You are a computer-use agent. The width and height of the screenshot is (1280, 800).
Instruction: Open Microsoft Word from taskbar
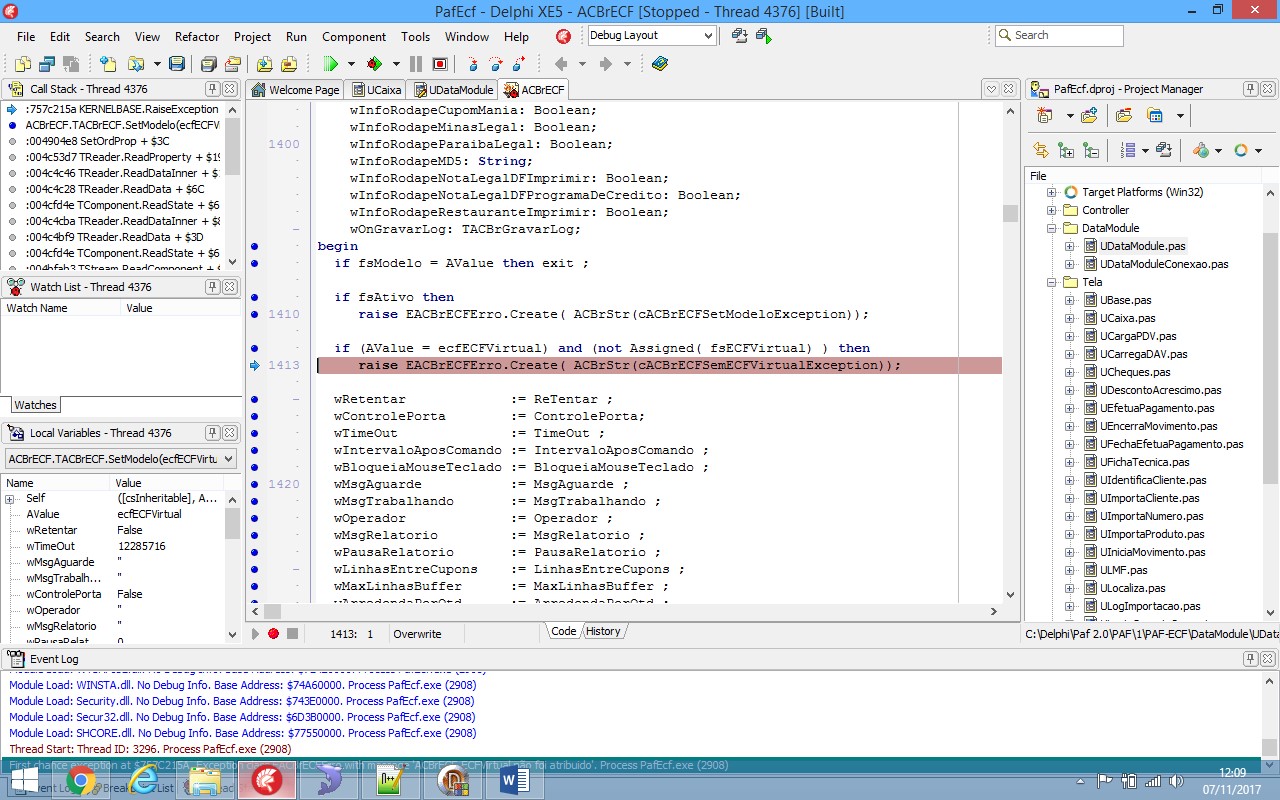pos(515,780)
